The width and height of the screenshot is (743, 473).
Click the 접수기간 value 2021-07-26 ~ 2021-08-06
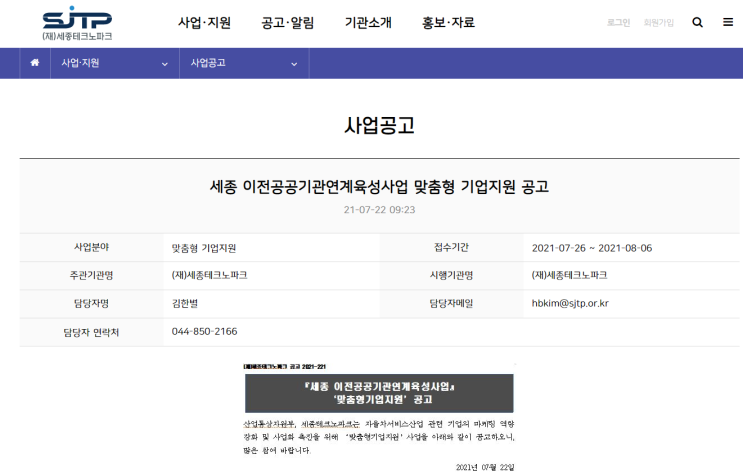coord(592,248)
